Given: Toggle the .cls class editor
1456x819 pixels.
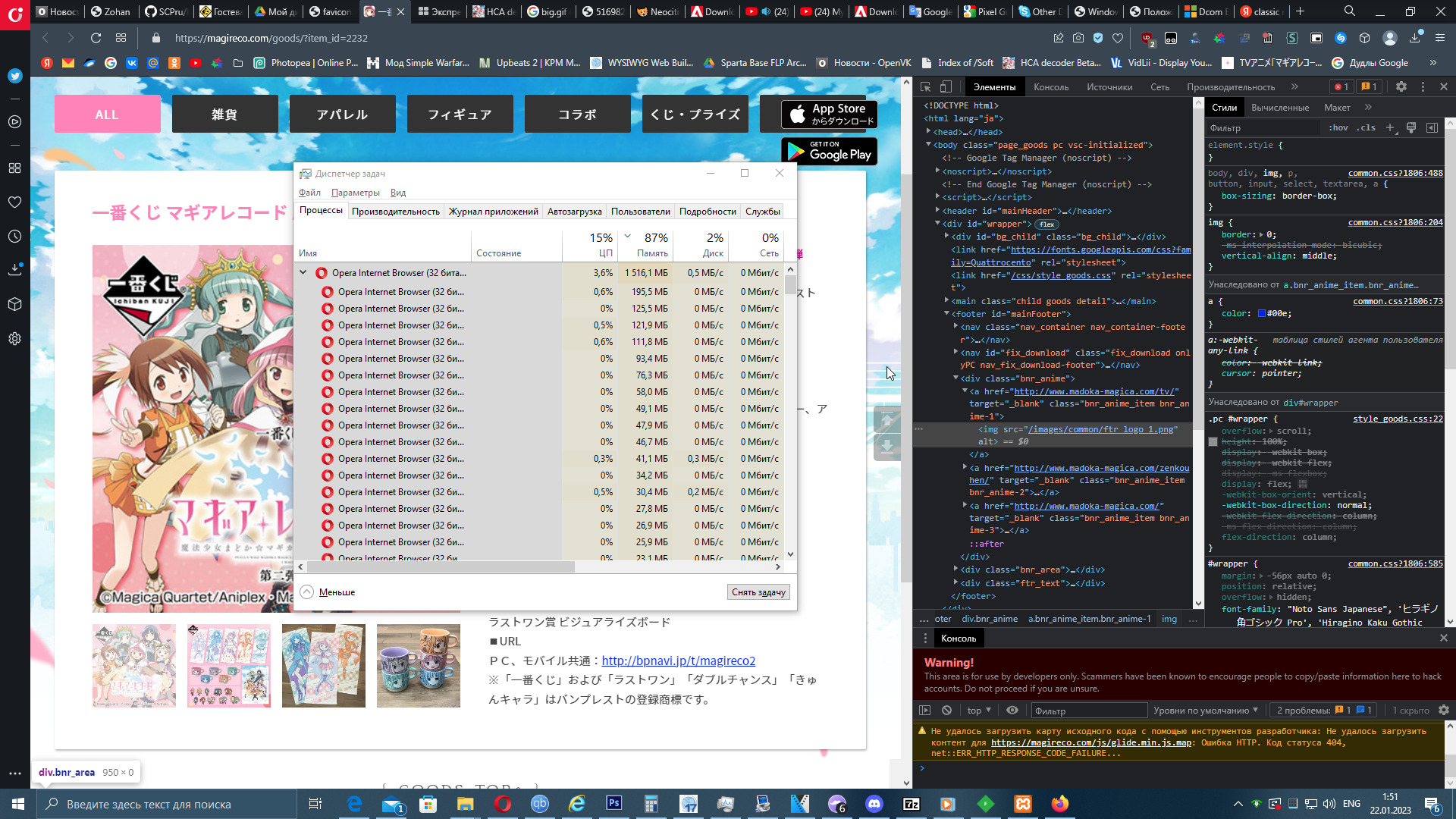Looking at the screenshot, I should coord(1367,127).
